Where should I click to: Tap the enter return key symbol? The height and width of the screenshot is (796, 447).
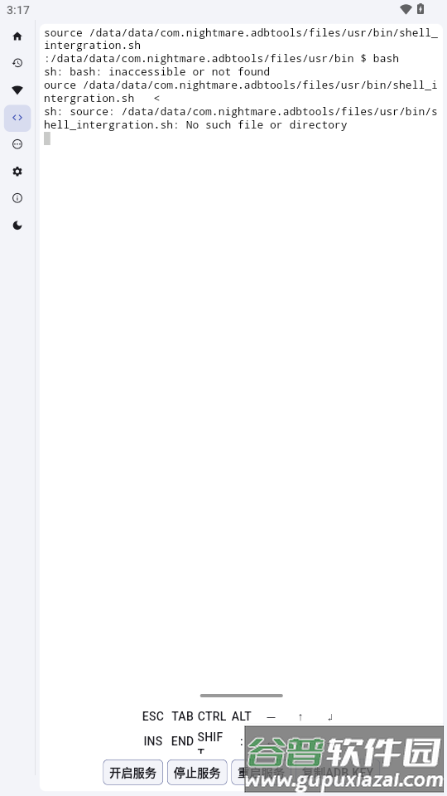tap(330, 717)
